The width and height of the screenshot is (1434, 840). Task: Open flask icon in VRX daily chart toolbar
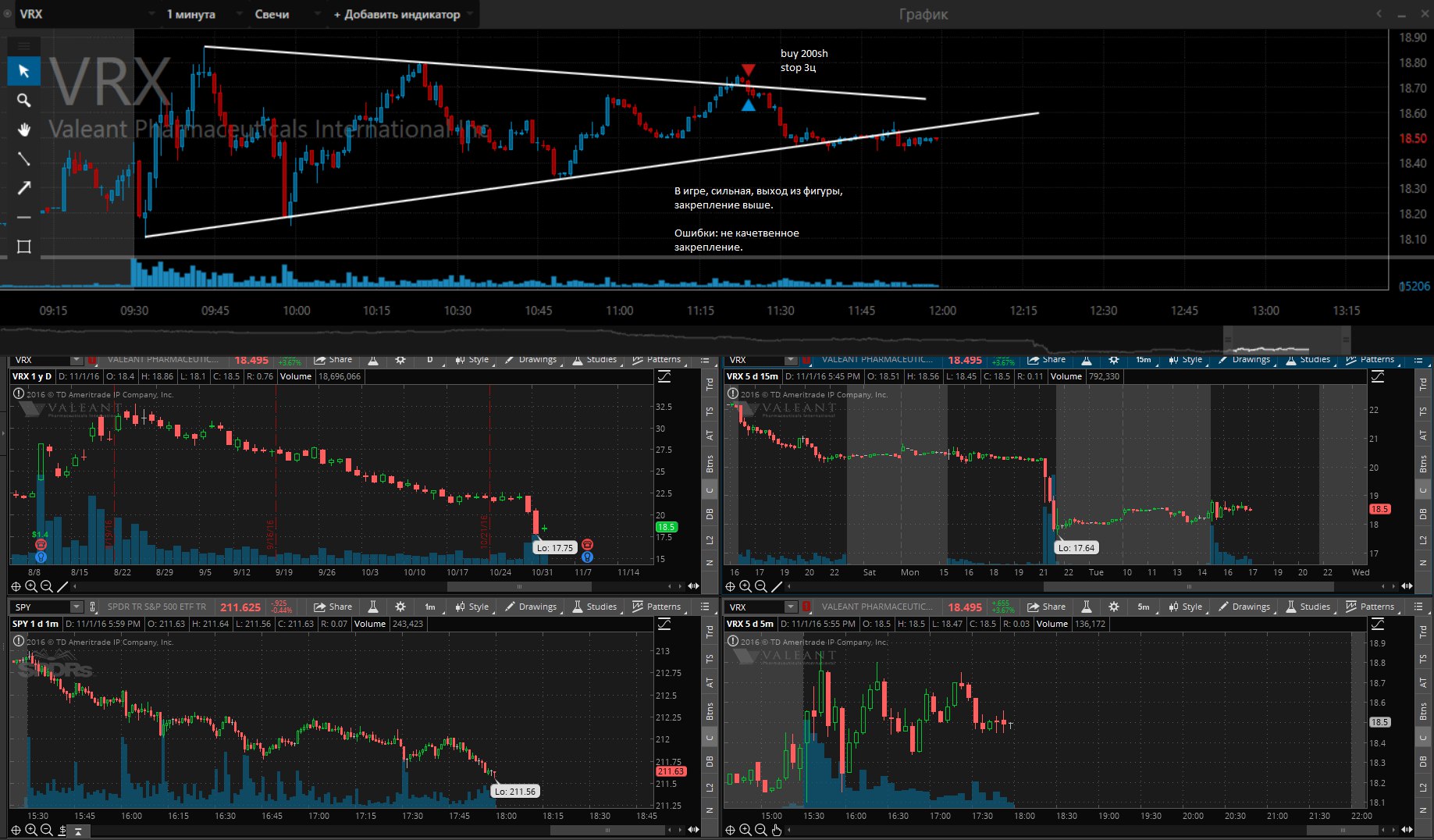(x=373, y=360)
